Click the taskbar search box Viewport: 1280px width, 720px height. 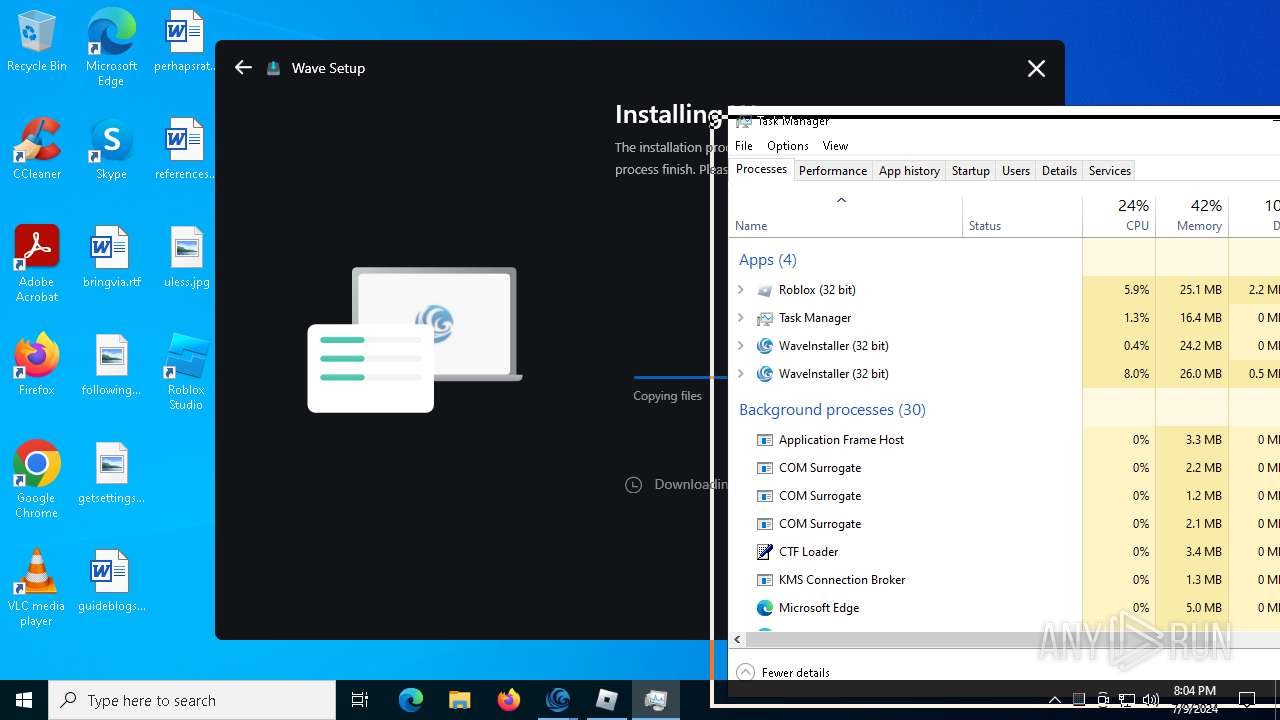coord(192,700)
